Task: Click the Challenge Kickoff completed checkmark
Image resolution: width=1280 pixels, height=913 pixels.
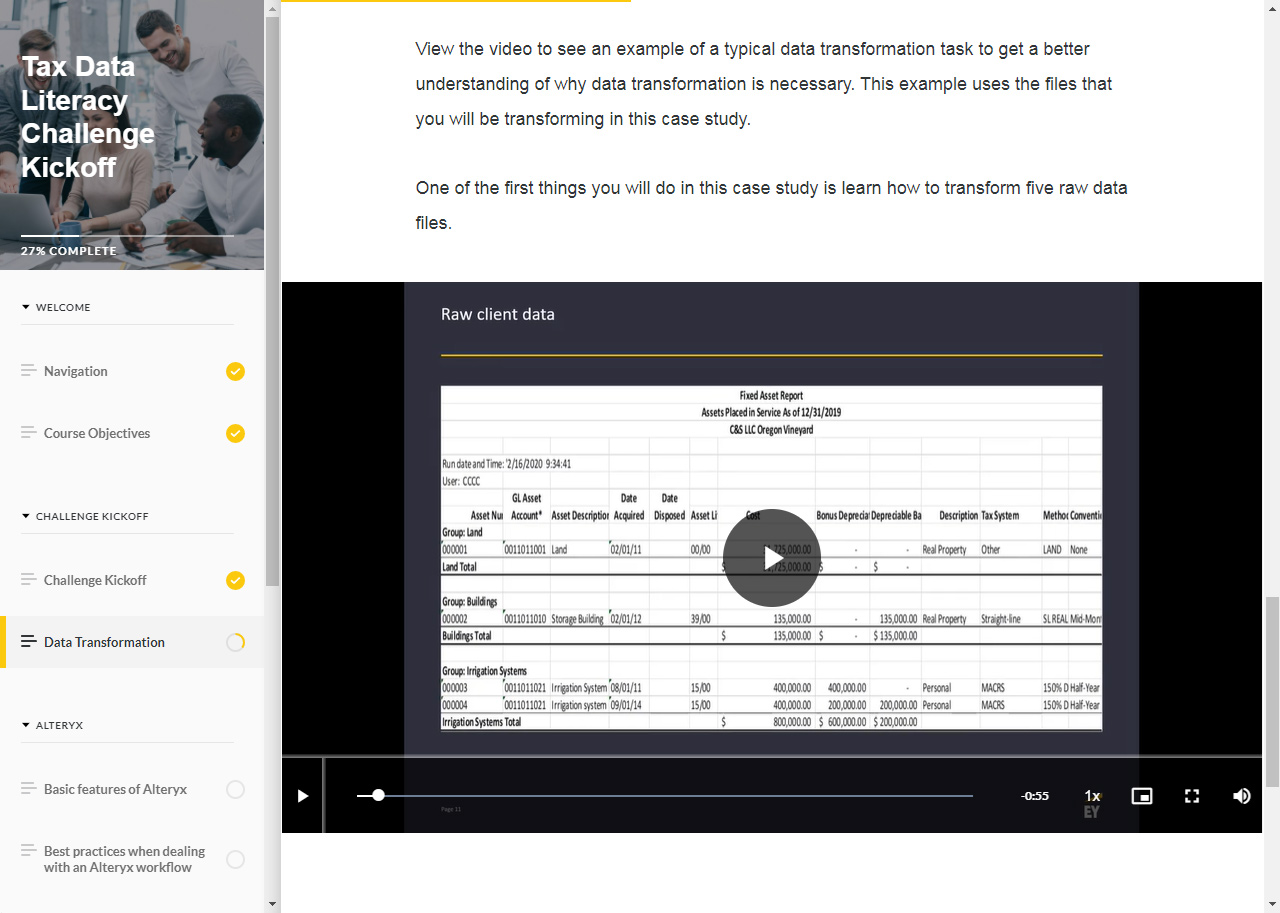Action: click(x=235, y=580)
